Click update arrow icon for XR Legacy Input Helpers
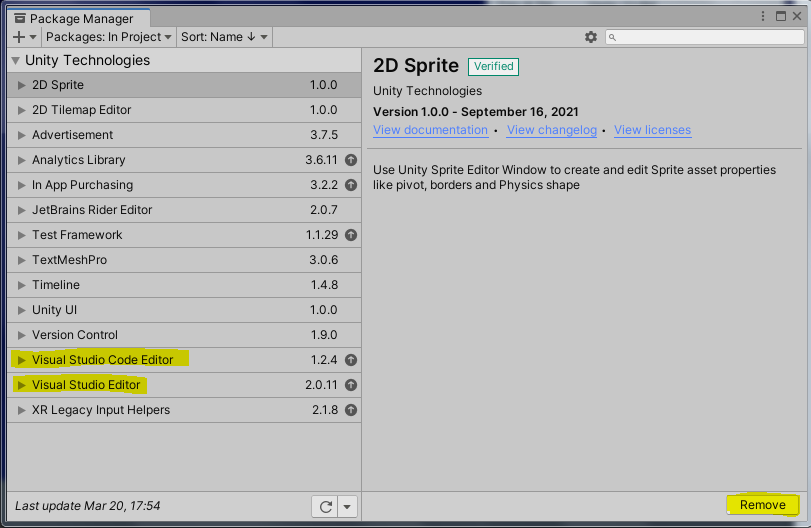 351,410
